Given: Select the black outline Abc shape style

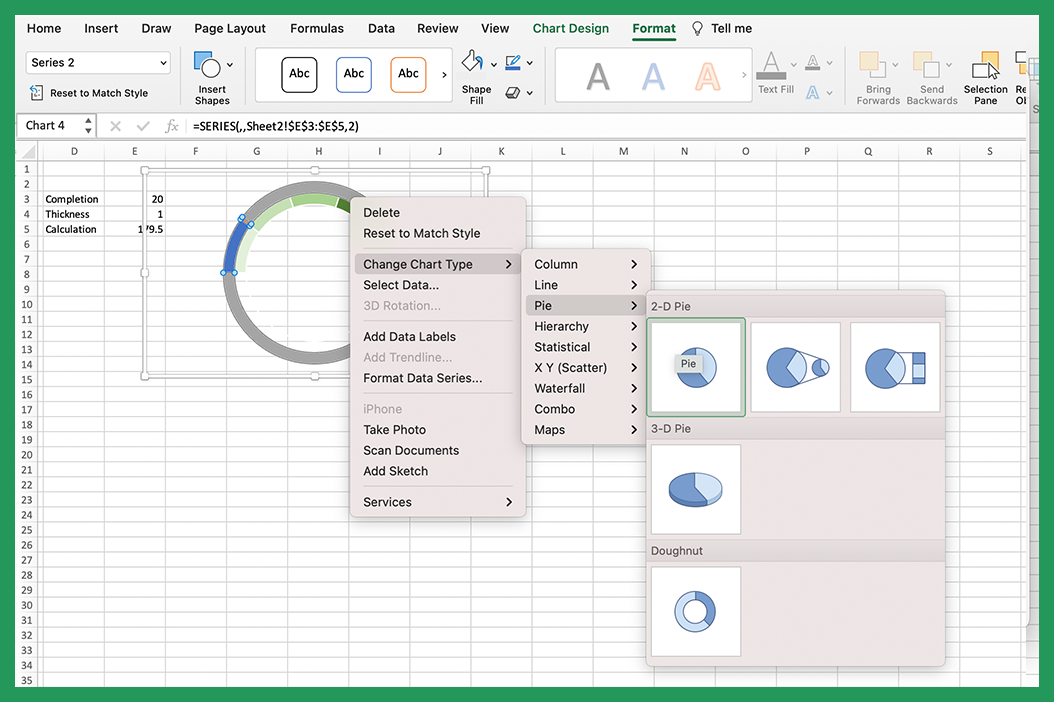Looking at the screenshot, I should point(299,74).
